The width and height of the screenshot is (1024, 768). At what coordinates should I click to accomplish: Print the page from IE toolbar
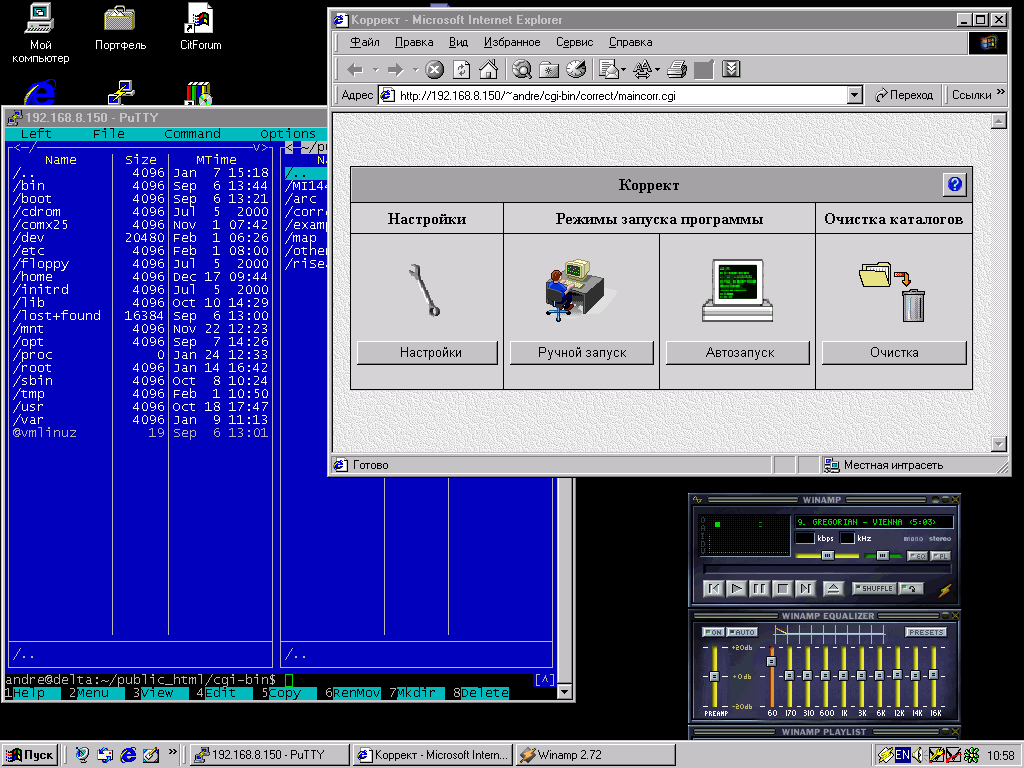677,69
